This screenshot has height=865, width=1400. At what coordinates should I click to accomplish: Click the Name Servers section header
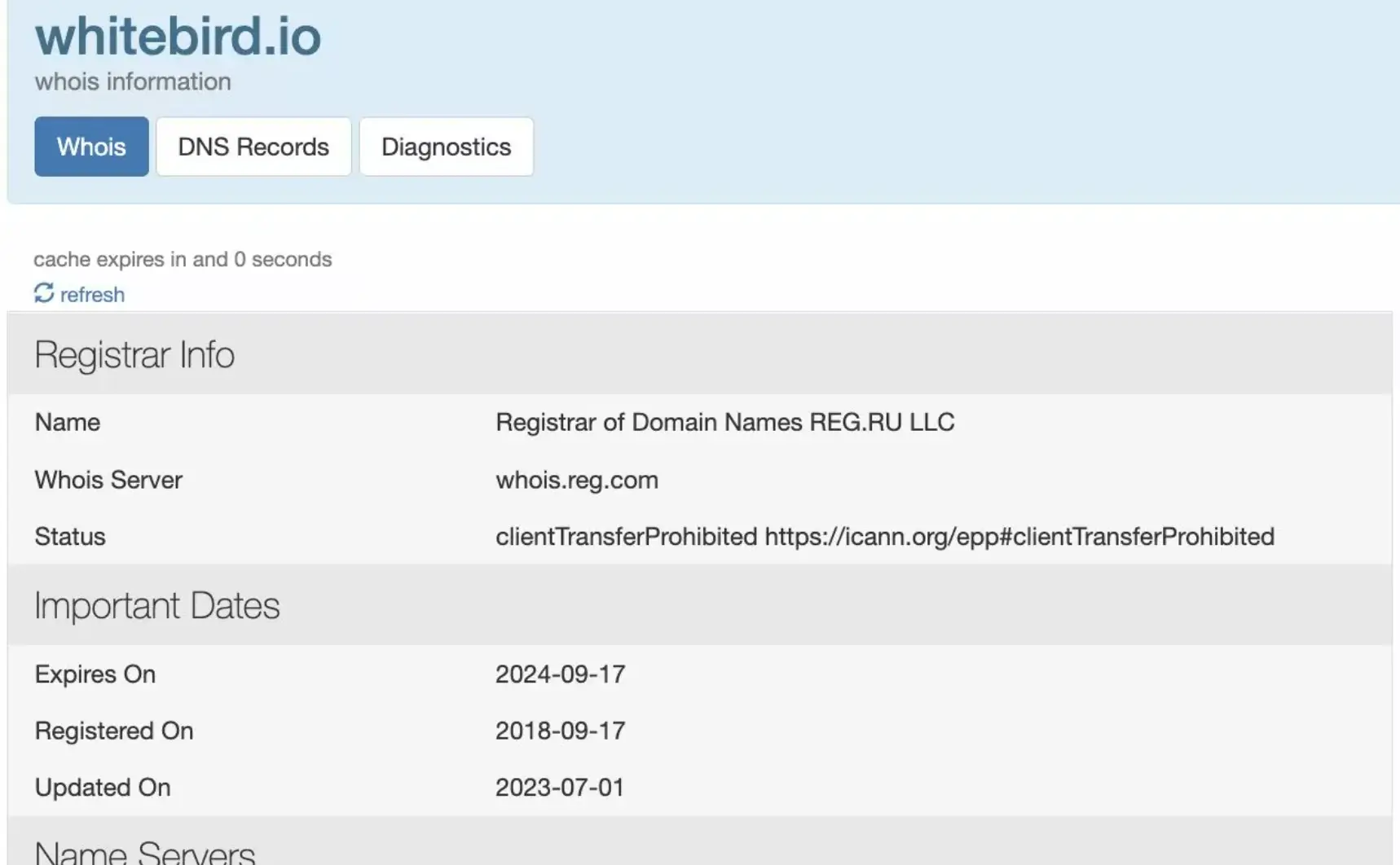coord(145,852)
